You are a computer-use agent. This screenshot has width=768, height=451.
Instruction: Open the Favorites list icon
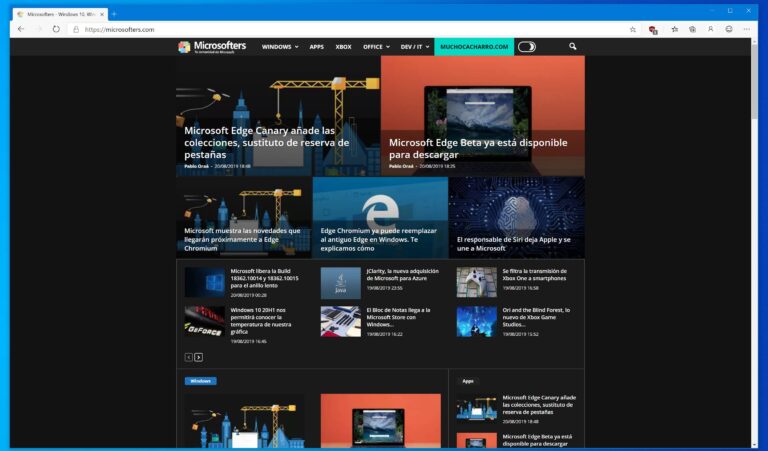point(674,29)
